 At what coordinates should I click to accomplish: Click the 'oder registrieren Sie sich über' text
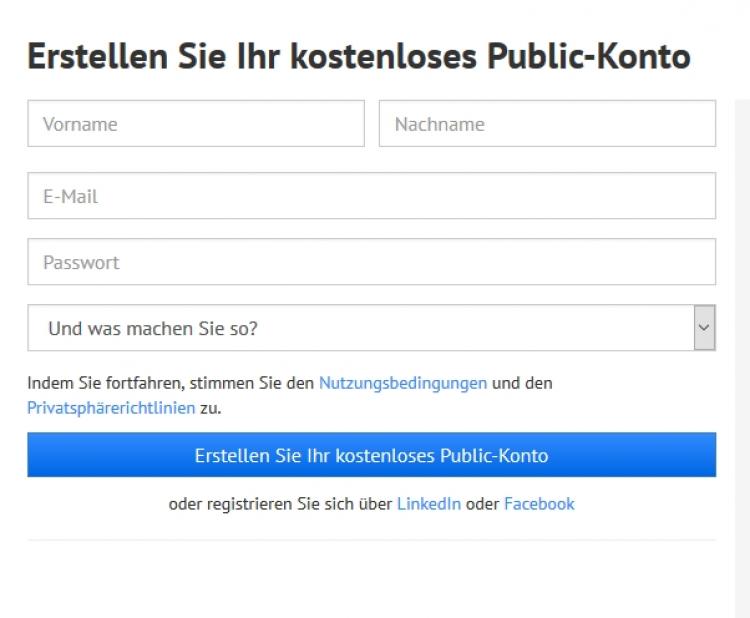click(280, 504)
